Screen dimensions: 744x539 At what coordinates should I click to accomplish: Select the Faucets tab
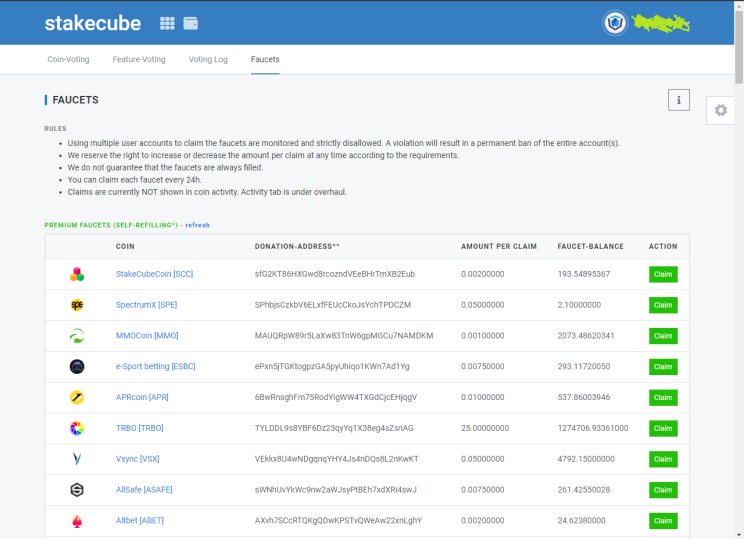pos(265,59)
